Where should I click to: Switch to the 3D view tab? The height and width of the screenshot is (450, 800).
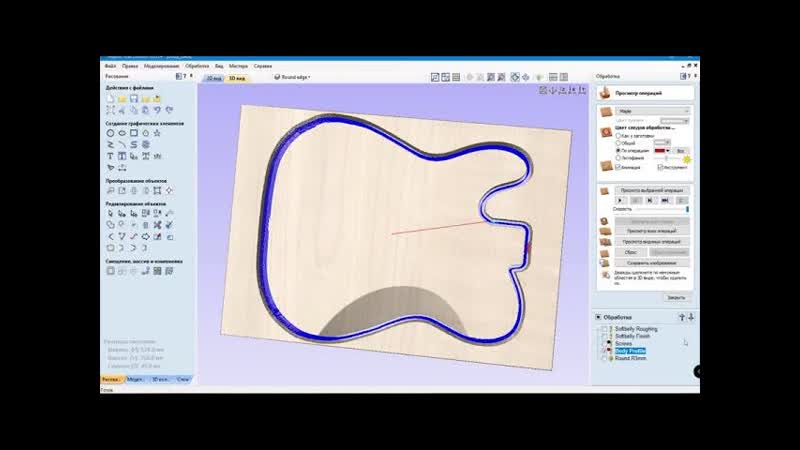(237, 79)
